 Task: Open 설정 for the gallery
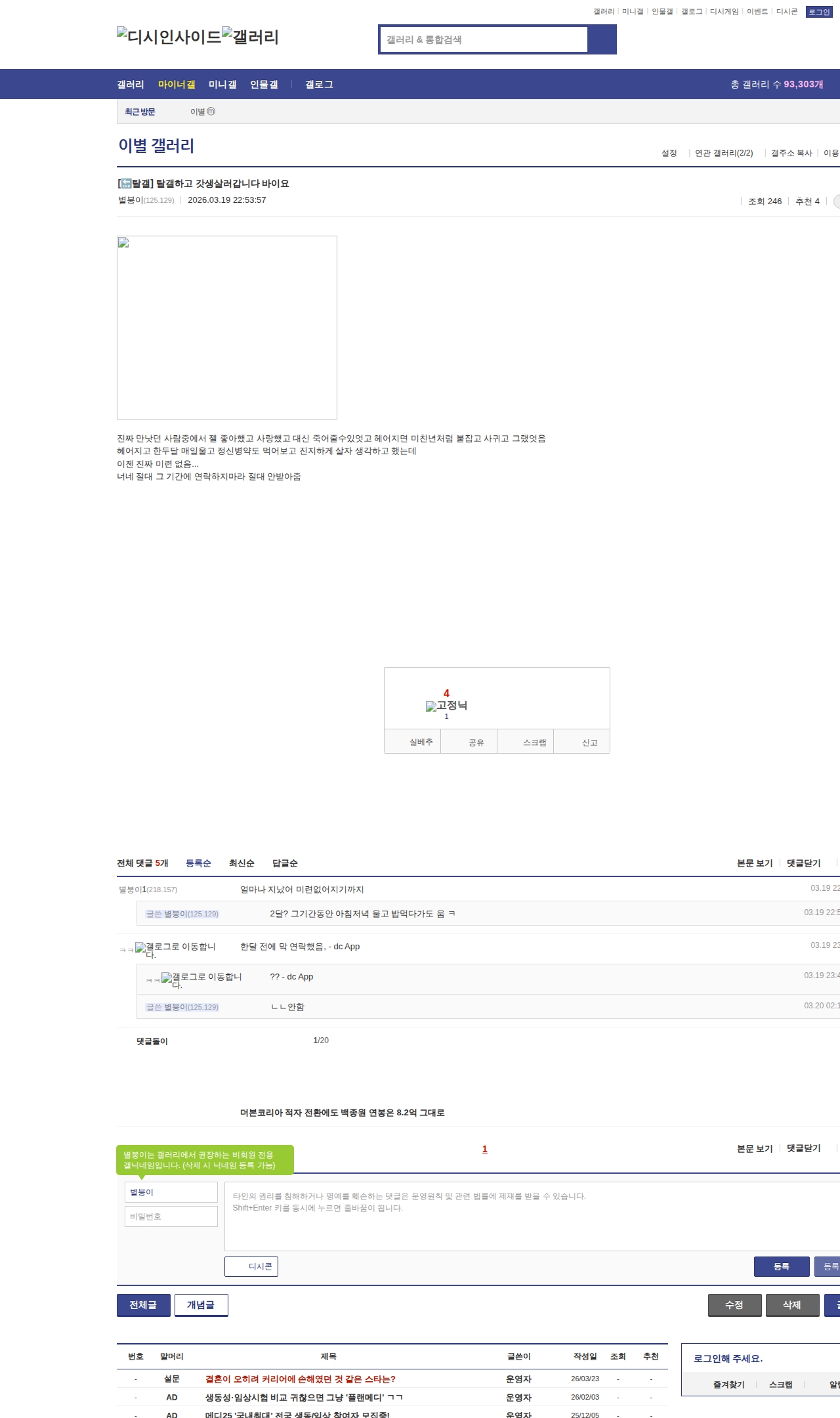pos(669,153)
